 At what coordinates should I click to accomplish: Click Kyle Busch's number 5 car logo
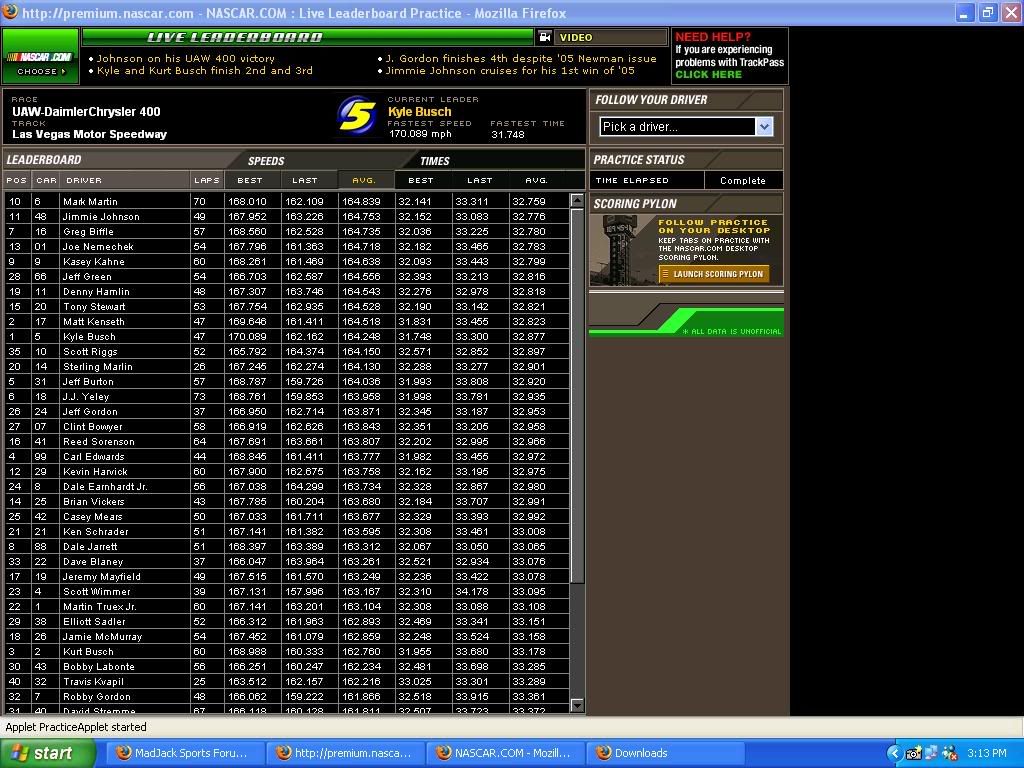[357, 116]
